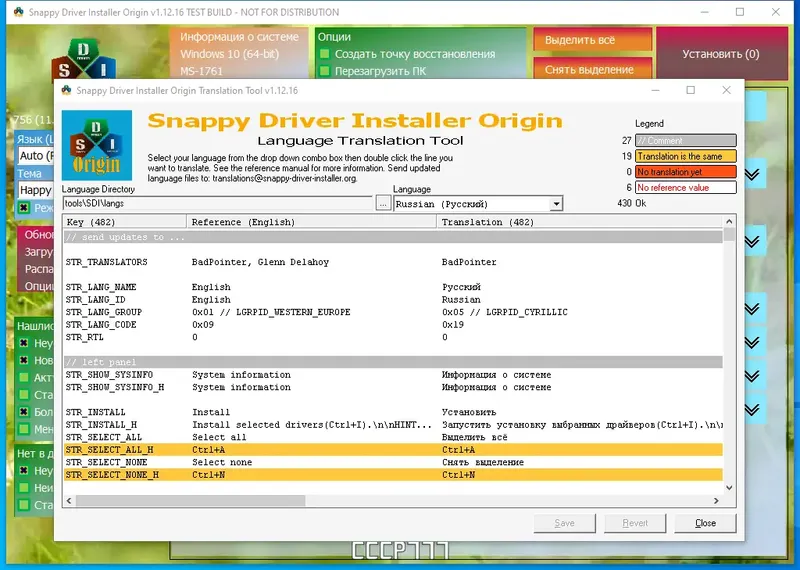Image resolution: width=800 pixels, height=570 pixels.
Task: Toggle the Нов filter checkbox in main window
Action: (23, 360)
